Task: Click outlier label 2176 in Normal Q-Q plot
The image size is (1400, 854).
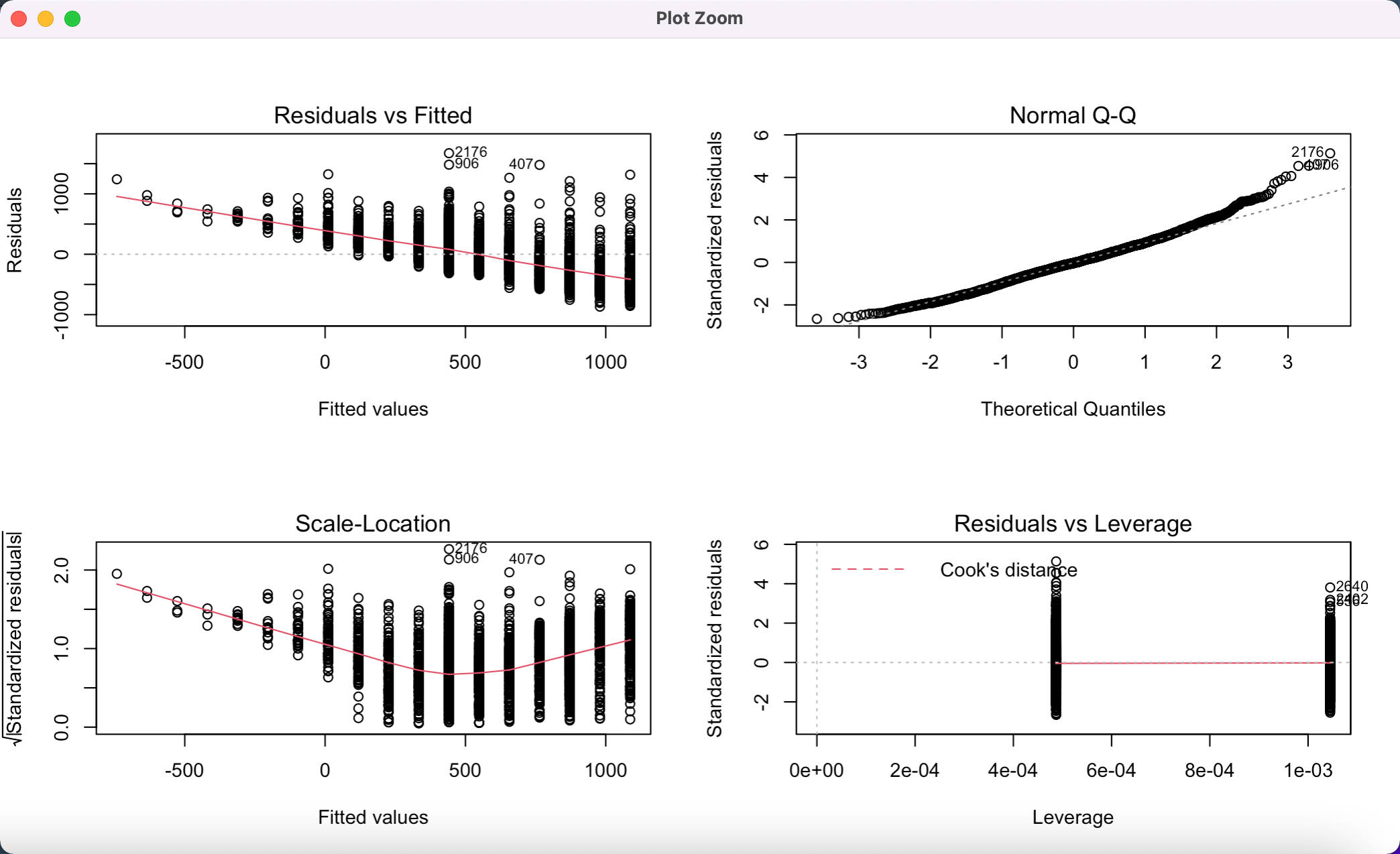Action: coord(1307,152)
